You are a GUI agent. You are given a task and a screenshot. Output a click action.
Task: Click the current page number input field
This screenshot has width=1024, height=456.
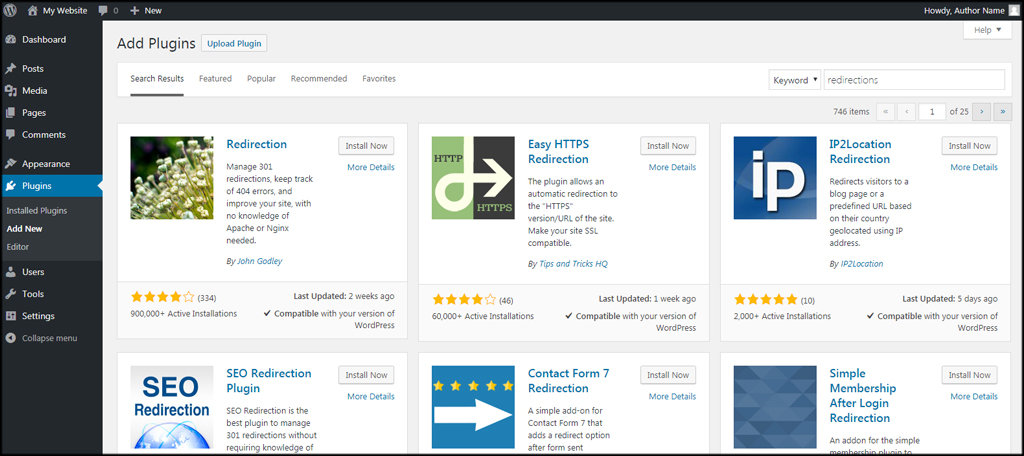coord(932,112)
